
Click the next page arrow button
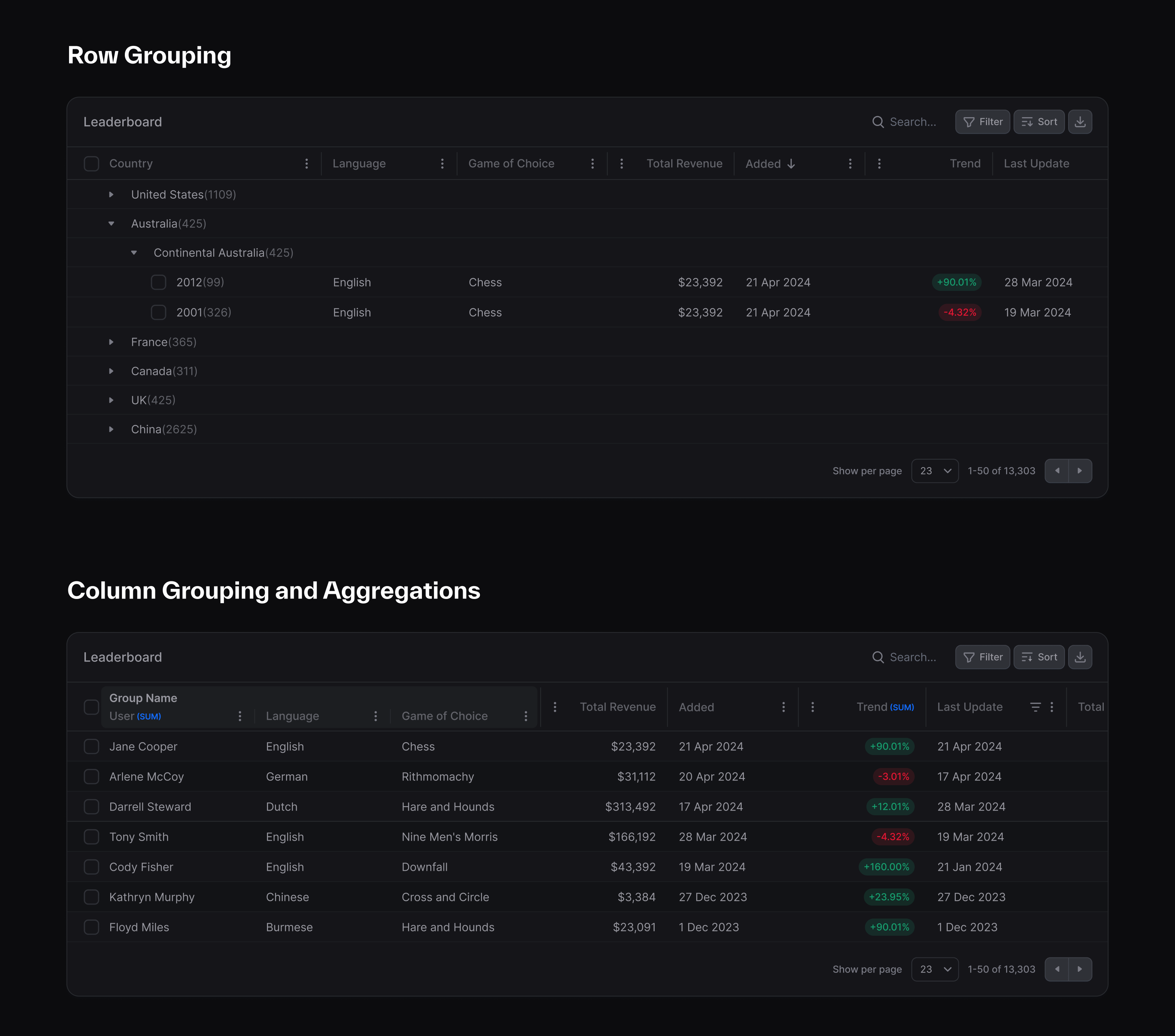coord(1080,470)
